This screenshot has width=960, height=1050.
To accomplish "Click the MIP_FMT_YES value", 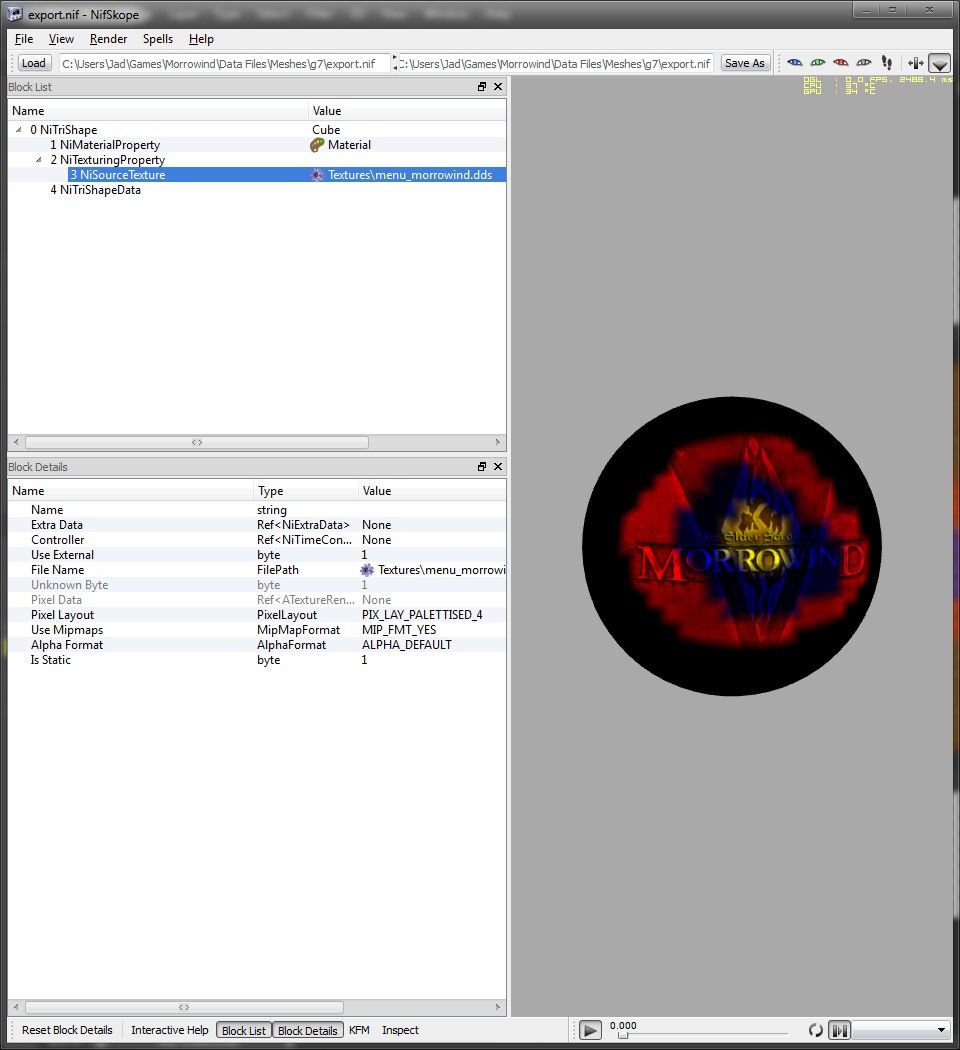I will click(x=399, y=630).
